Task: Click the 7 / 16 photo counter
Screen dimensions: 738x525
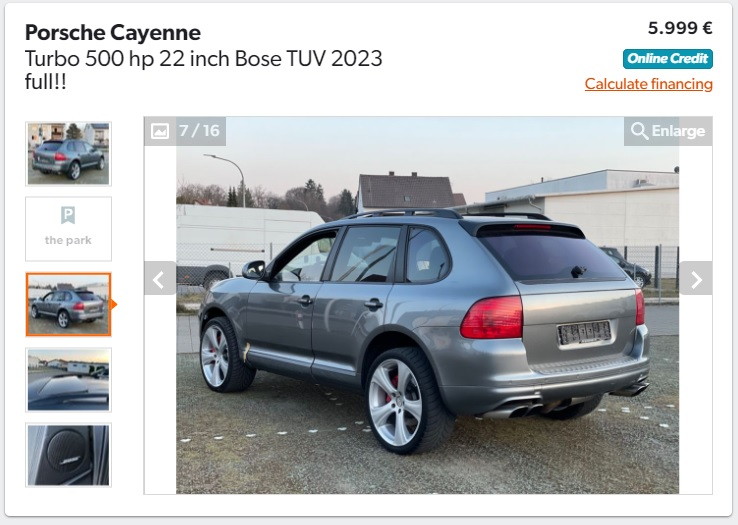Action: click(199, 130)
